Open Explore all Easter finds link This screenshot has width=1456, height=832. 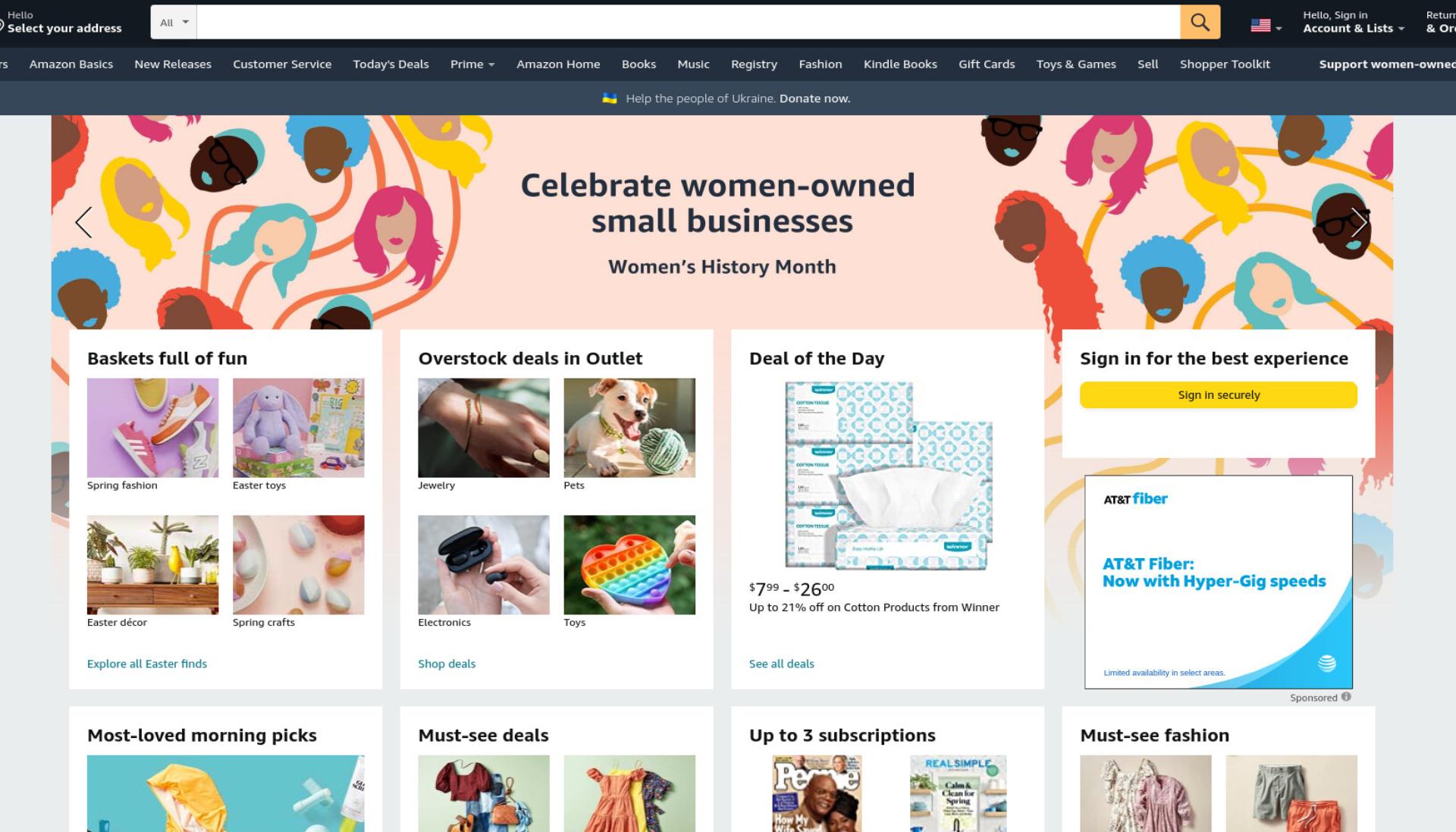click(147, 664)
